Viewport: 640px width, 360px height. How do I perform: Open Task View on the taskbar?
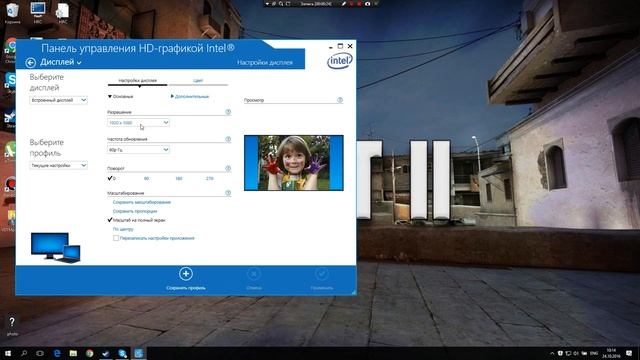(x=40, y=353)
